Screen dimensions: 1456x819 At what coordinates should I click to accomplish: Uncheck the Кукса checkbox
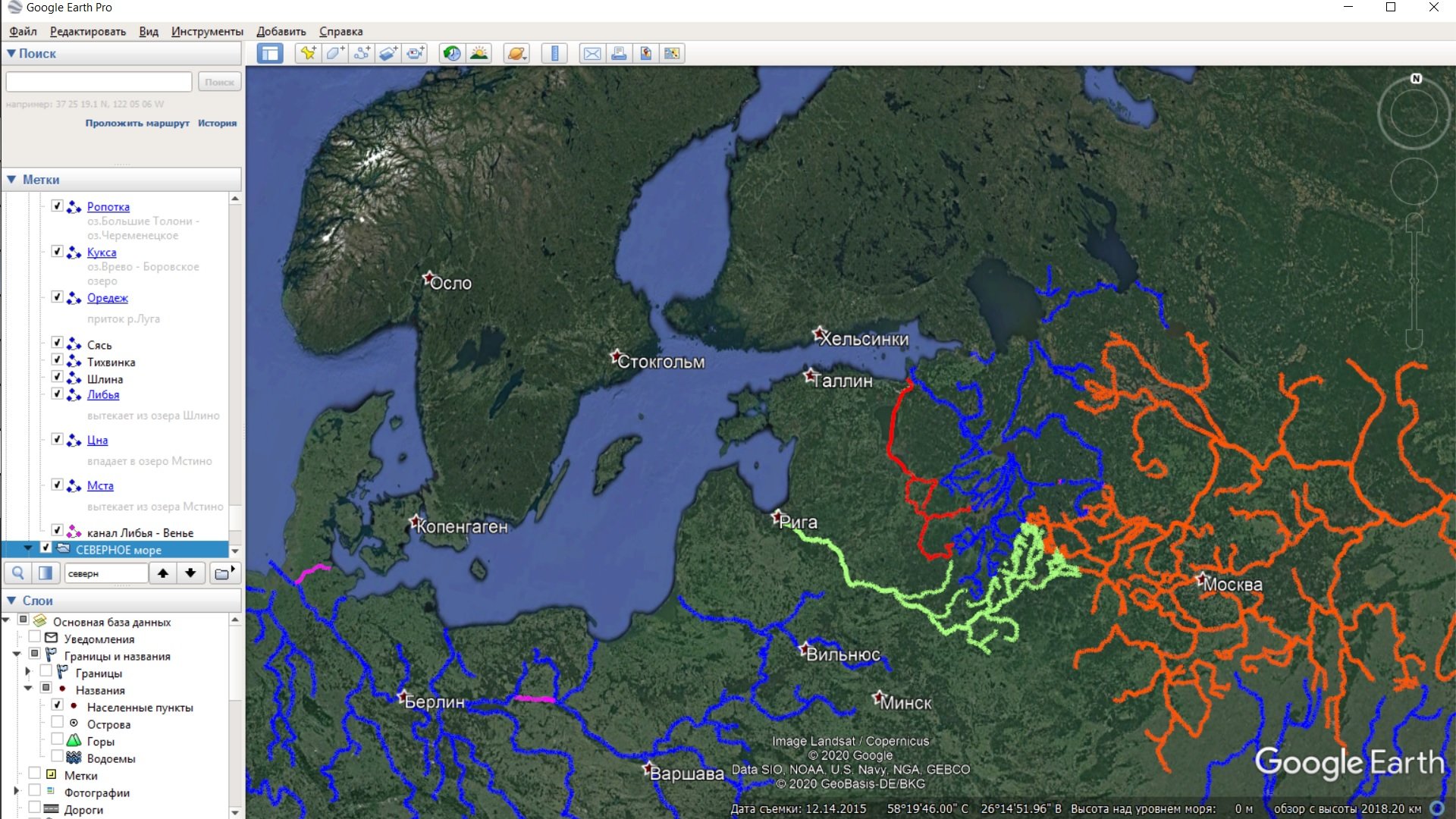(x=57, y=252)
